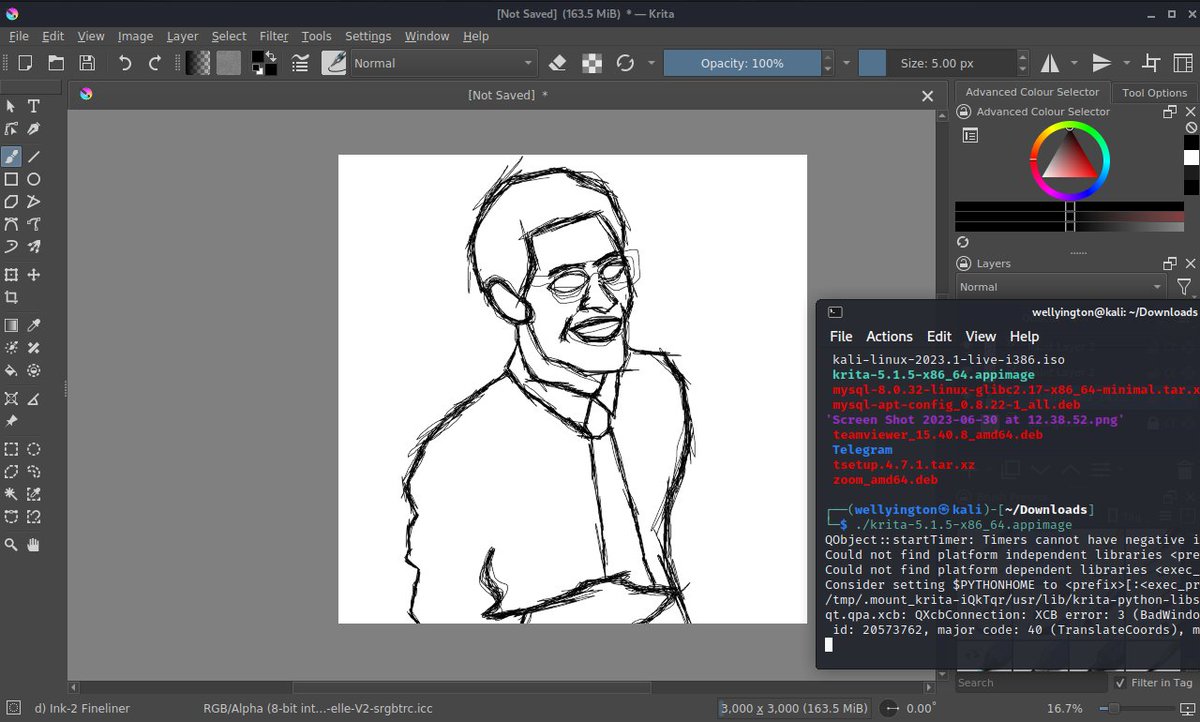This screenshot has height=722, width=1200.
Task: Select the Edit Shapes tool
Action: (x=11, y=129)
